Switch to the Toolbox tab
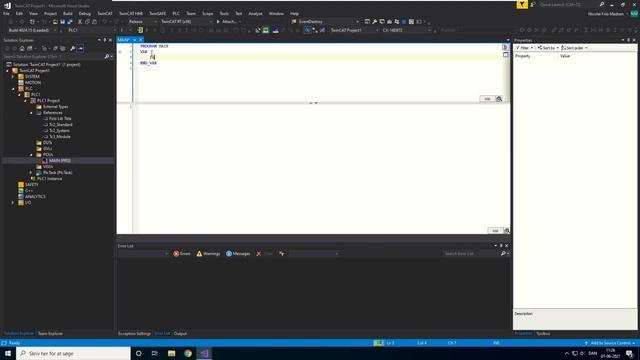The width and height of the screenshot is (640, 360). [543, 333]
